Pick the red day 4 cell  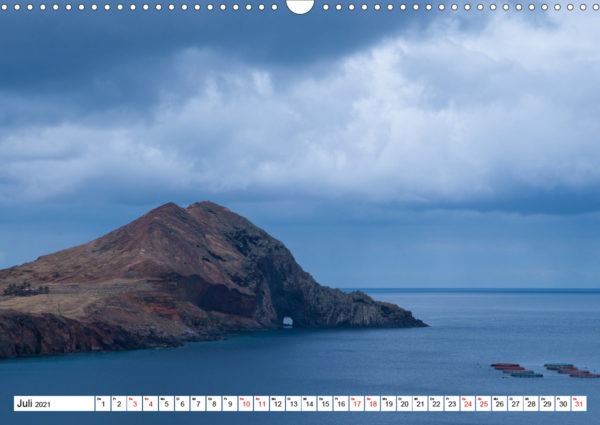coord(150,404)
